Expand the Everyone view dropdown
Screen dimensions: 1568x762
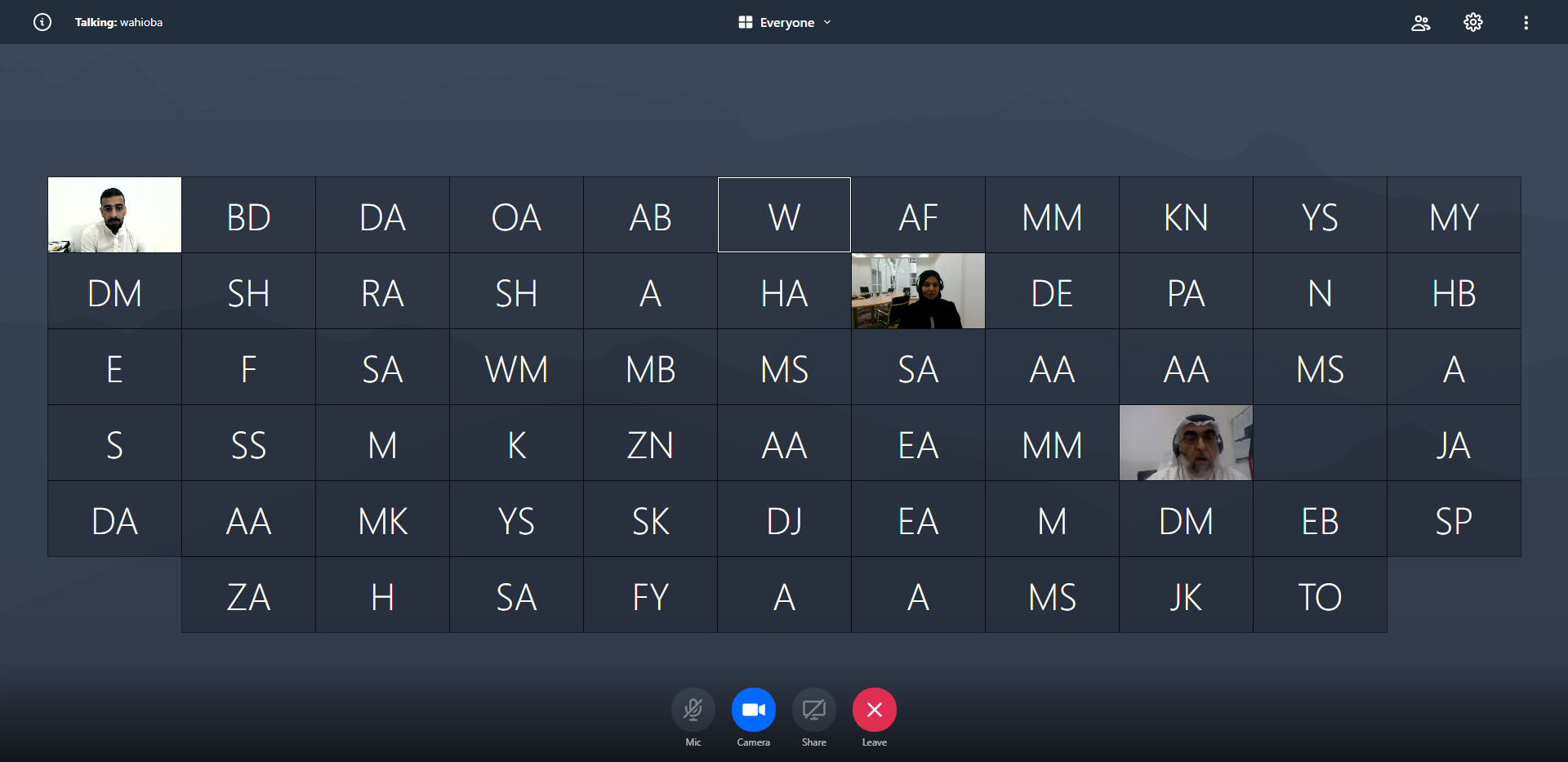786,23
